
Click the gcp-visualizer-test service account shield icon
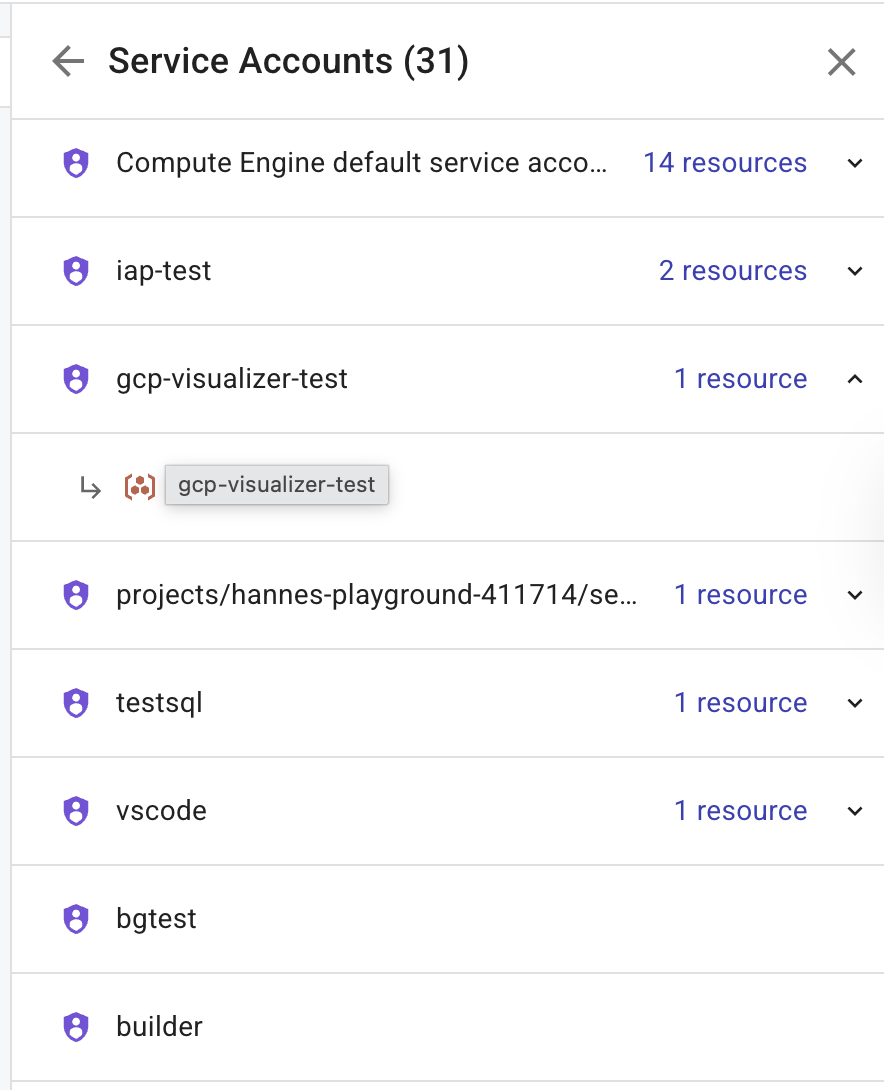tap(75, 379)
